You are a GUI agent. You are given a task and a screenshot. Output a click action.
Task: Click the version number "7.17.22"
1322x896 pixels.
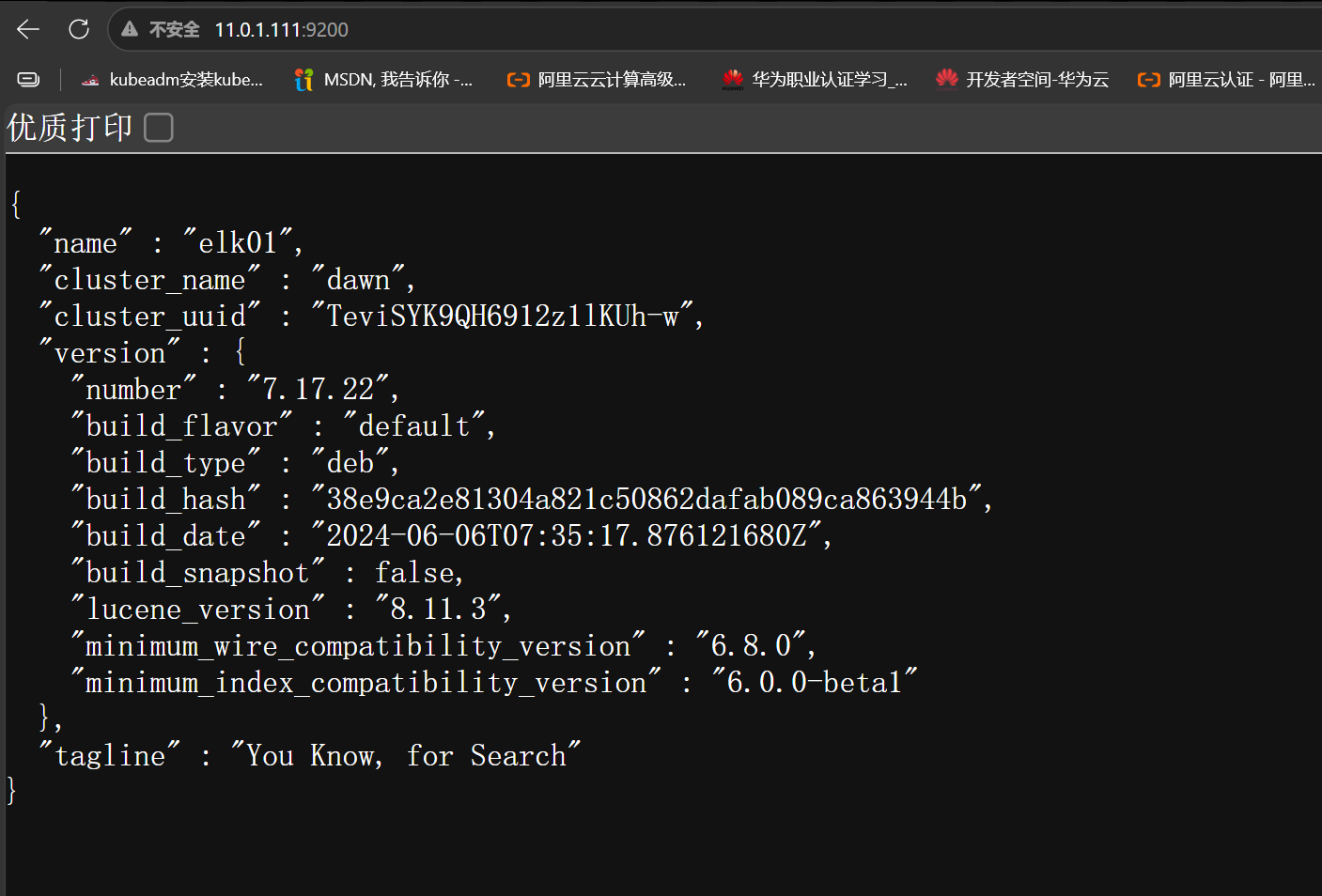[x=318, y=390]
